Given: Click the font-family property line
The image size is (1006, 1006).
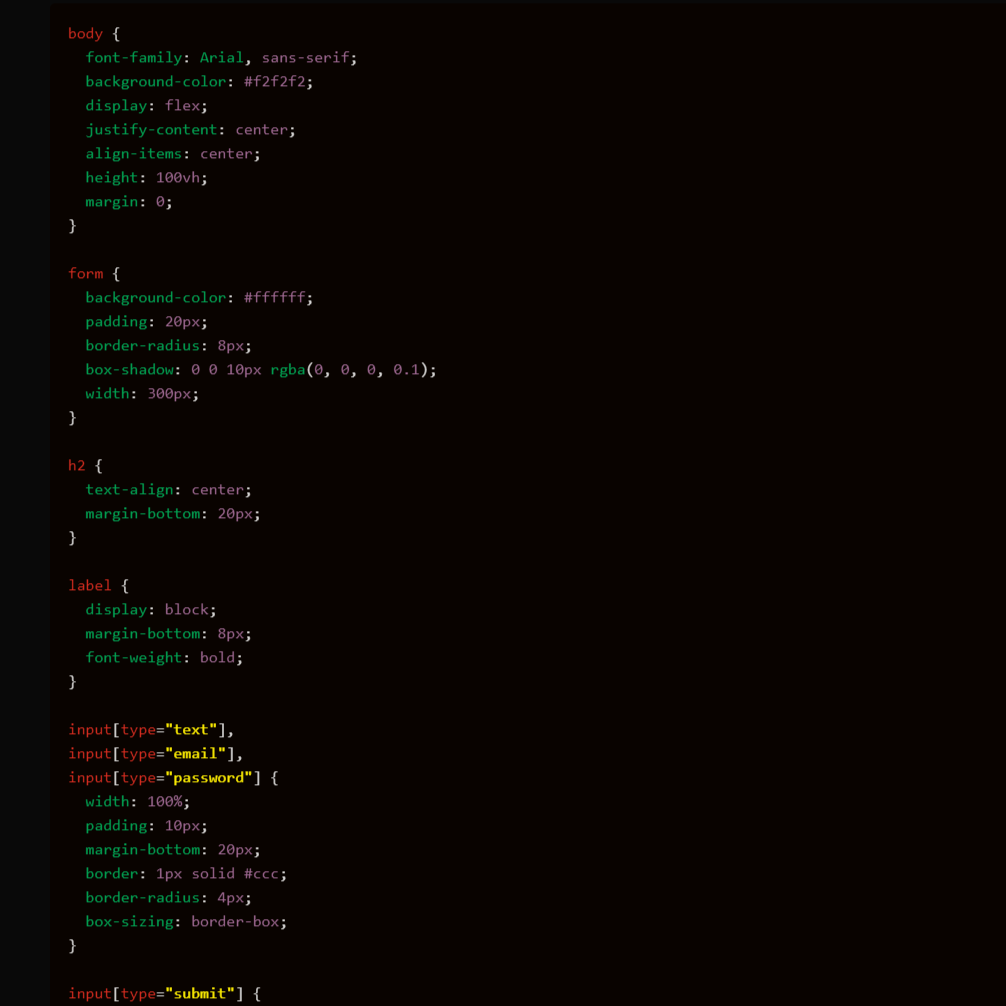Looking at the screenshot, I should pos(221,58).
